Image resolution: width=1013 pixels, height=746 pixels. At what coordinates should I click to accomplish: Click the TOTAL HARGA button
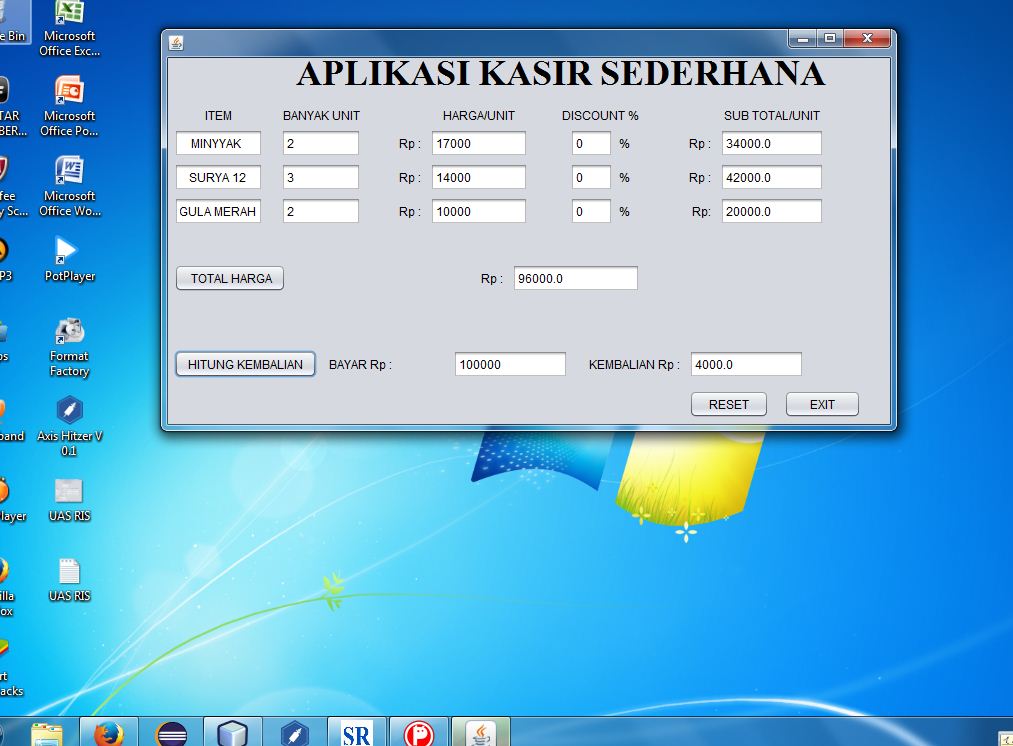229,278
